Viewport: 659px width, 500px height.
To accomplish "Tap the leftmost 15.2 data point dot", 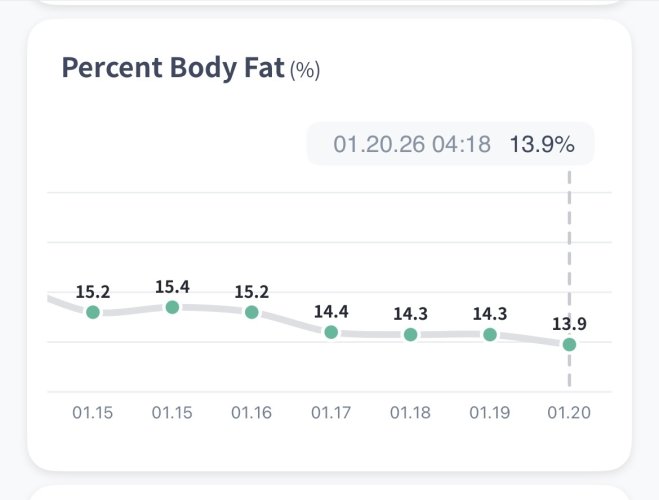I will (93, 312).
